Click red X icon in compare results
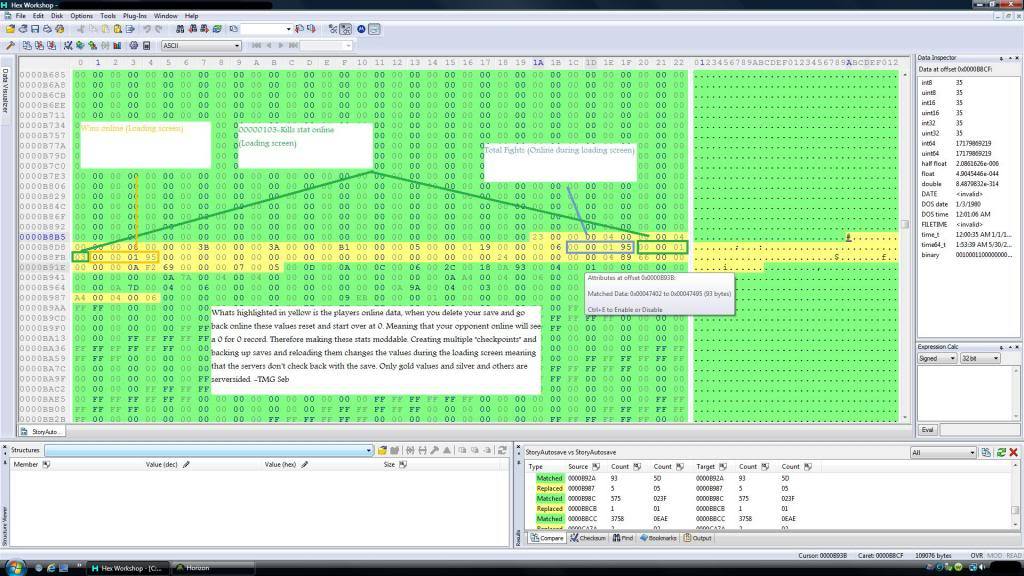This screenshot has height=576, width=1024. tap(1014, 453)
